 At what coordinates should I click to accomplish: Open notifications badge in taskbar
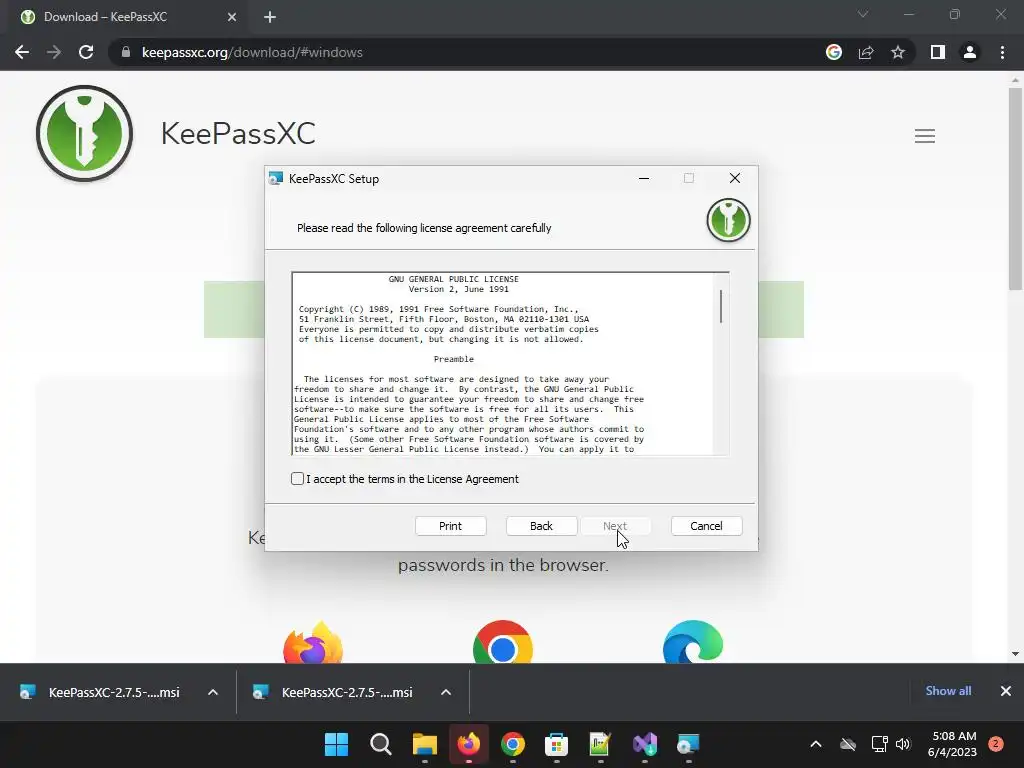click(x=996, y=744)
